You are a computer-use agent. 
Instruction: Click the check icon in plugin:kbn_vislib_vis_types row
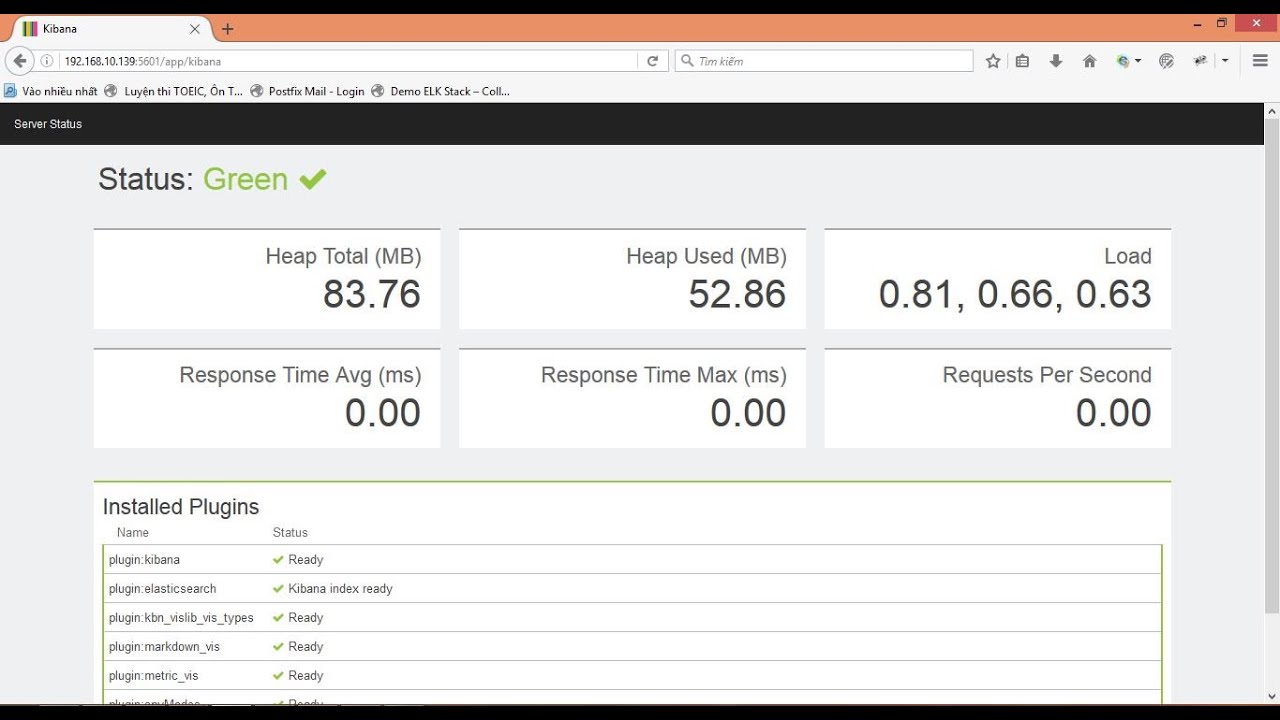pos(278,618)
